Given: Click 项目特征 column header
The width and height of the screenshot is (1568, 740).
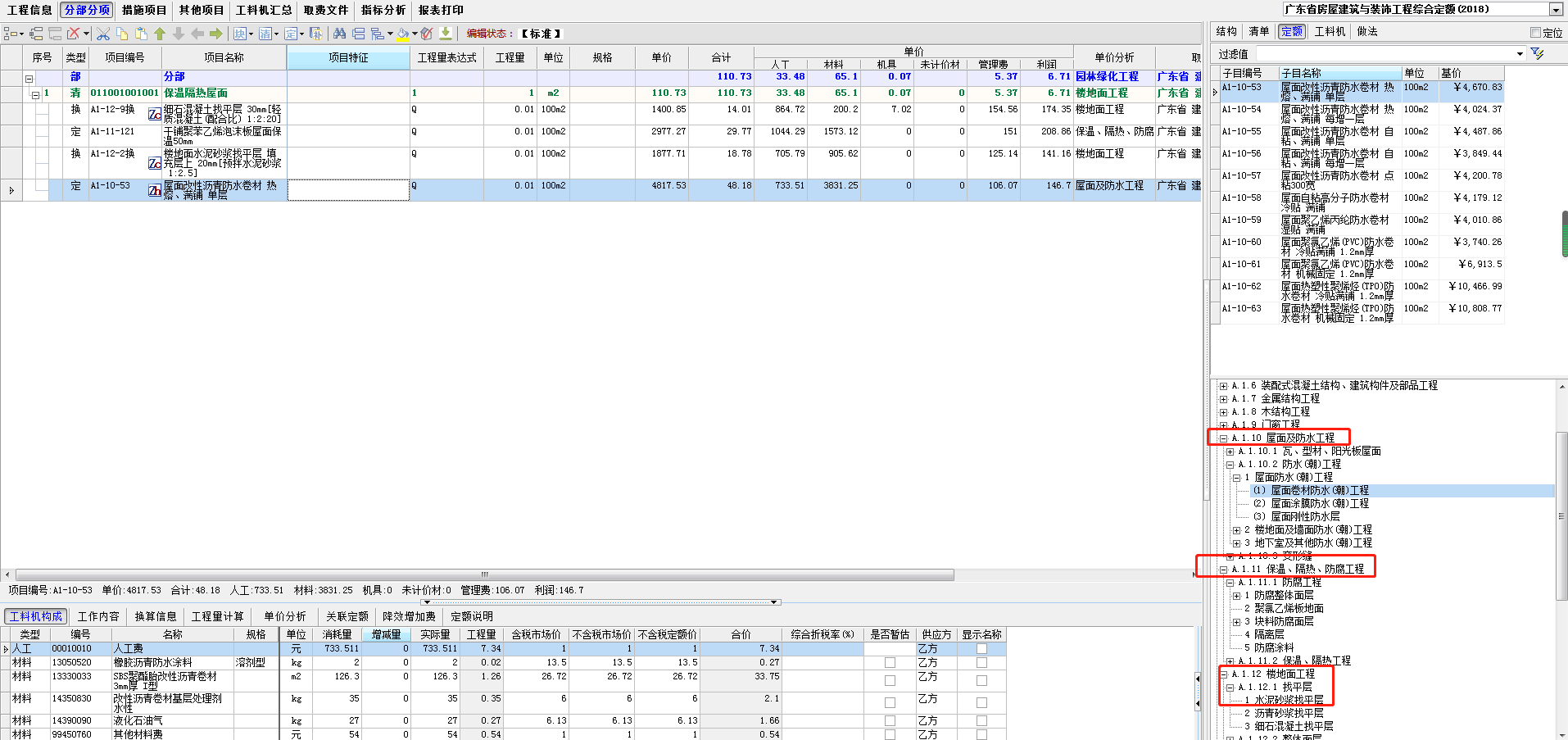Looking at the screenshot, I should [x=348, y=57].
